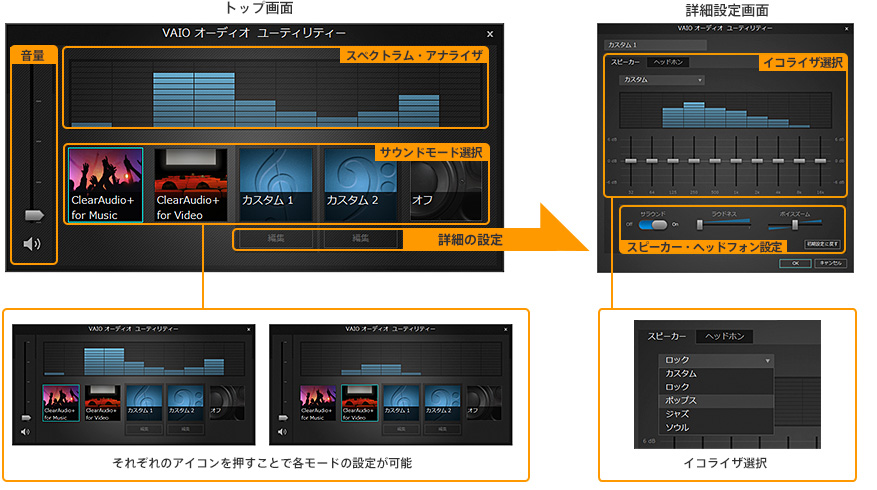Click the 音量 volume slider handle in large top-screen window
Image resolution: width=877 pixels, height=490 pixels.
pyautogui.click(x=34, y=215)
